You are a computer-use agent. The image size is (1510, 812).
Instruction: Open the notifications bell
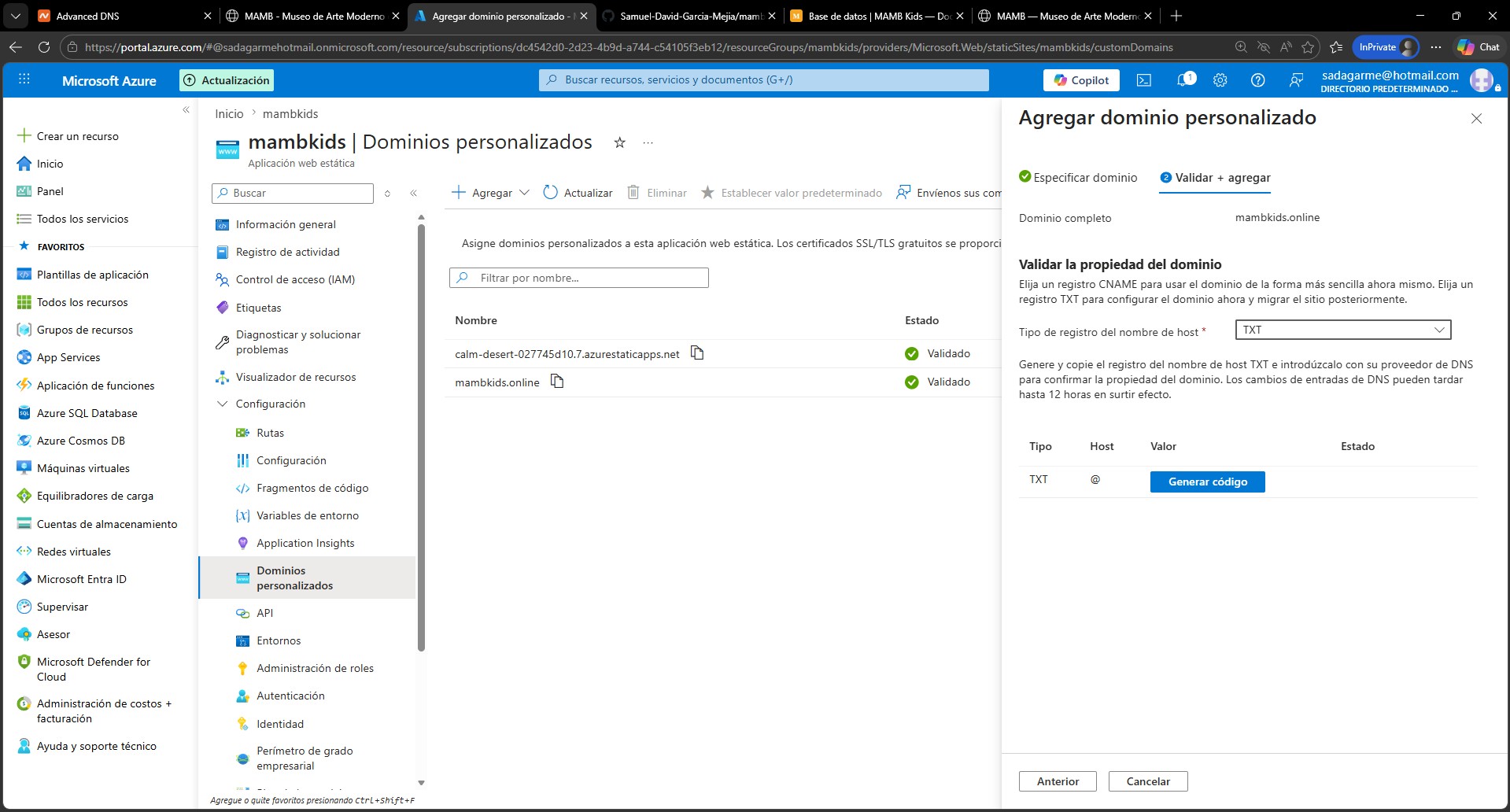pos(1183,80)
